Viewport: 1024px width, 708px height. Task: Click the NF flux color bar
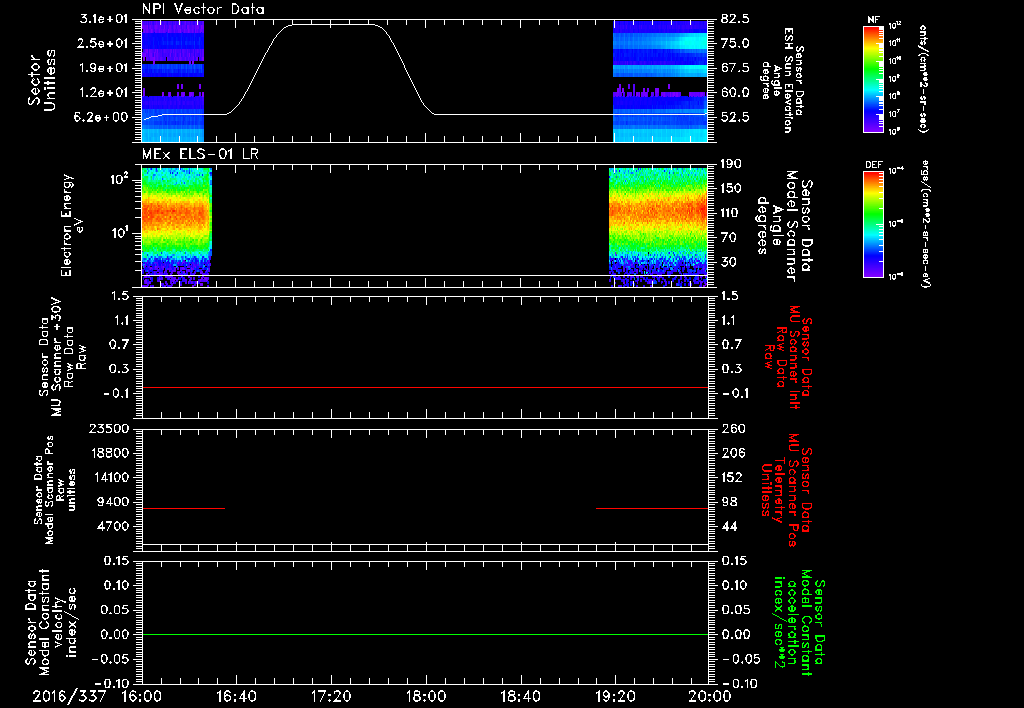point(874,78)
